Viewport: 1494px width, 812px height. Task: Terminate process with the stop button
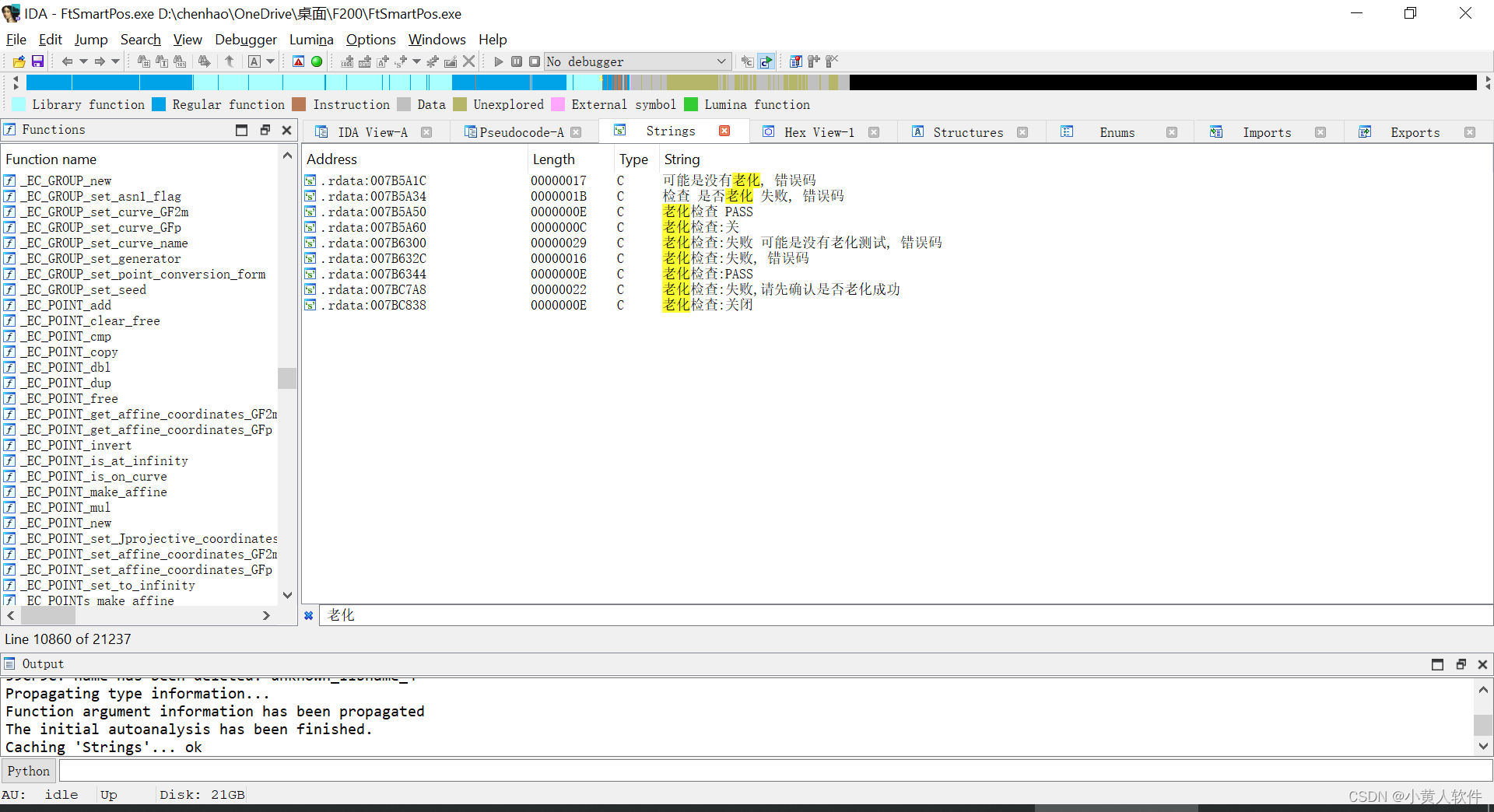point(535,61)
